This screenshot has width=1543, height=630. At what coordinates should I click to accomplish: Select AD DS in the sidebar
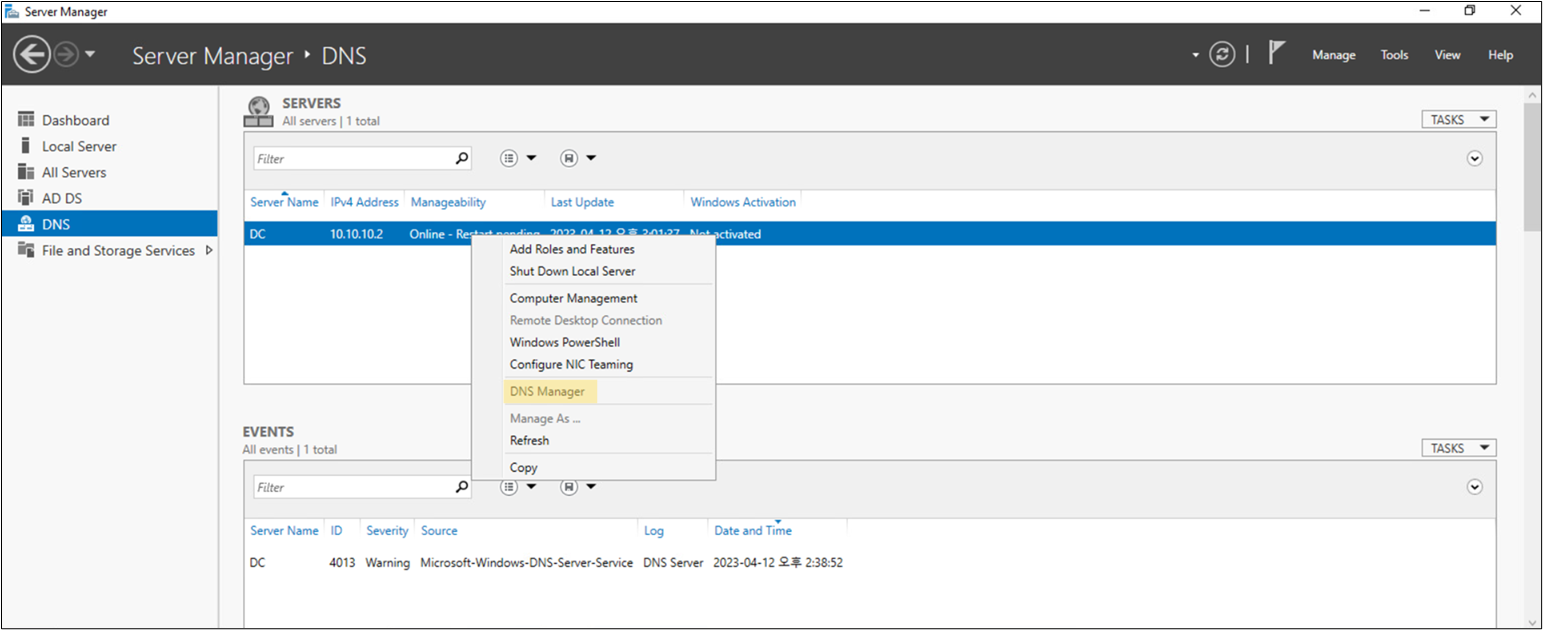tap(62, 198)
